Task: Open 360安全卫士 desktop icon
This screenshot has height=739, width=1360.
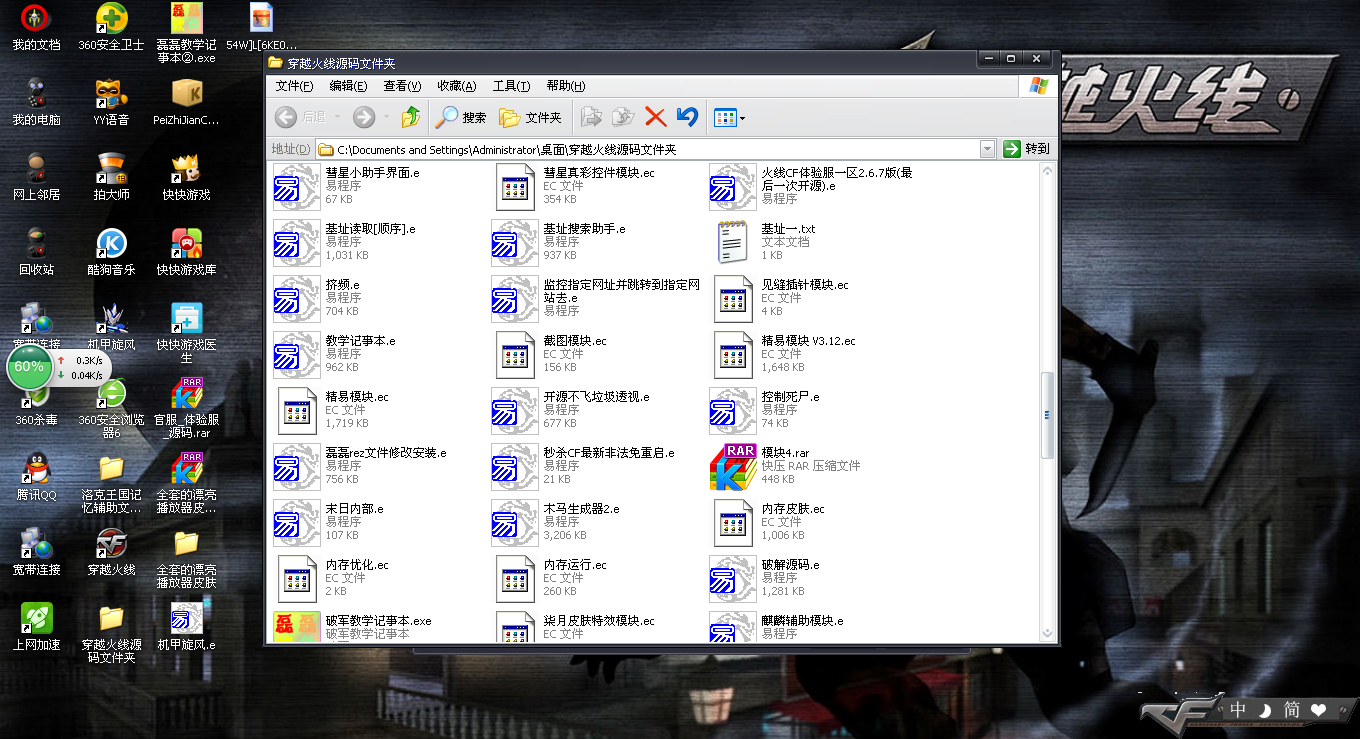Action: point(111,27)
